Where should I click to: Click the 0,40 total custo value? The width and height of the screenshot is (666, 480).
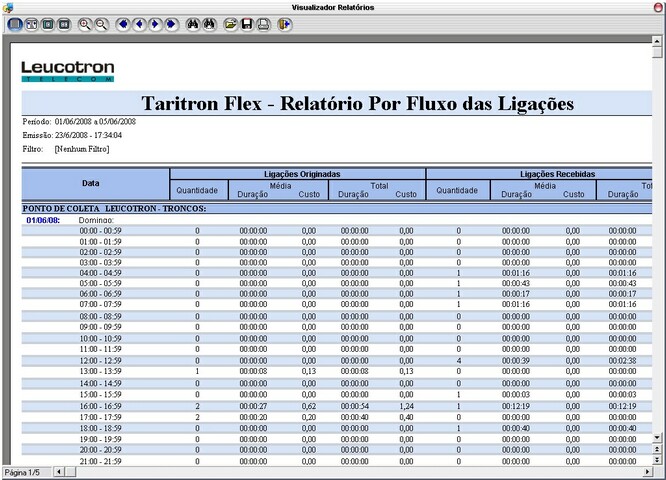point(406,417)
